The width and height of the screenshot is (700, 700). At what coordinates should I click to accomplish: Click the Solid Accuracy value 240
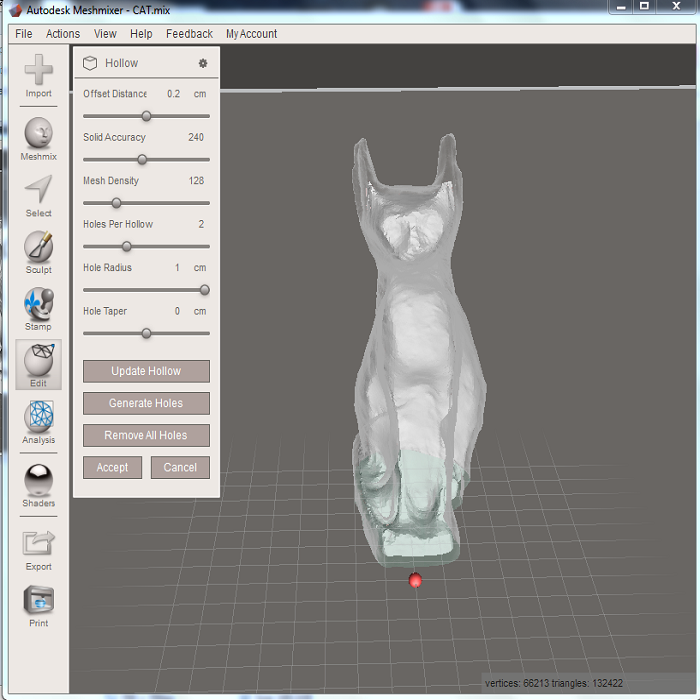[196, 137]
